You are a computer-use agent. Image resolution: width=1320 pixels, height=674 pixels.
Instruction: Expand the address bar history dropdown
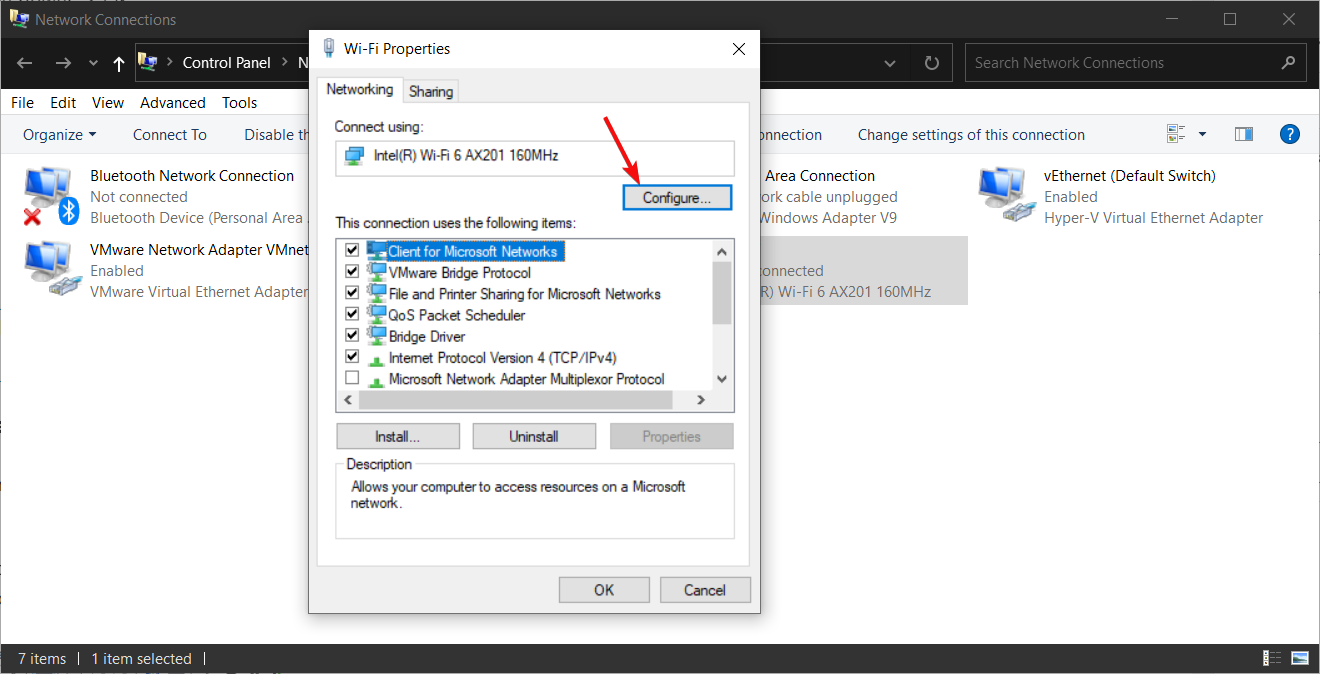[890, 63]
